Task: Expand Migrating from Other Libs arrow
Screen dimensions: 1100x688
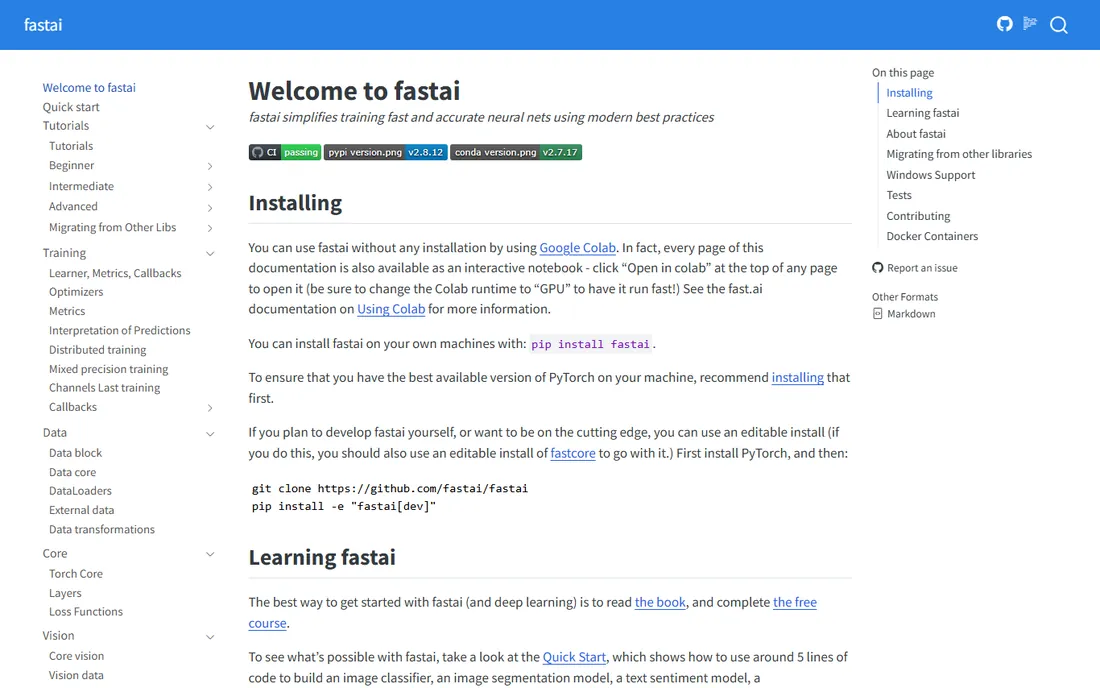Action: pos(210,228)
